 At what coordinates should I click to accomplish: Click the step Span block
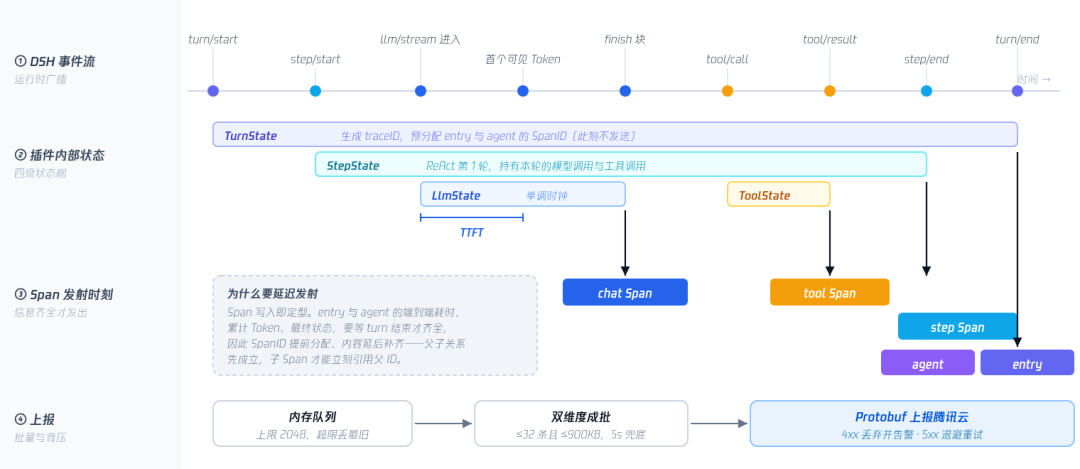pyautogui.click(x=957, y=326)
